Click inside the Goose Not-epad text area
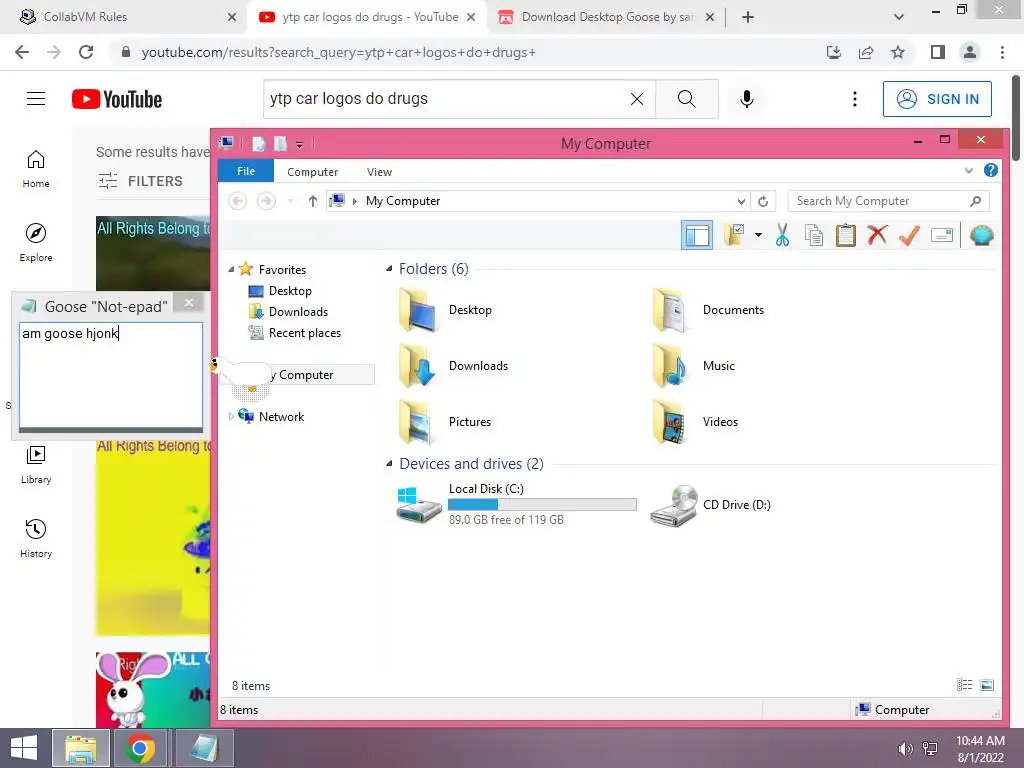Screen dimensions: 1024x768 tap(110, 375)
